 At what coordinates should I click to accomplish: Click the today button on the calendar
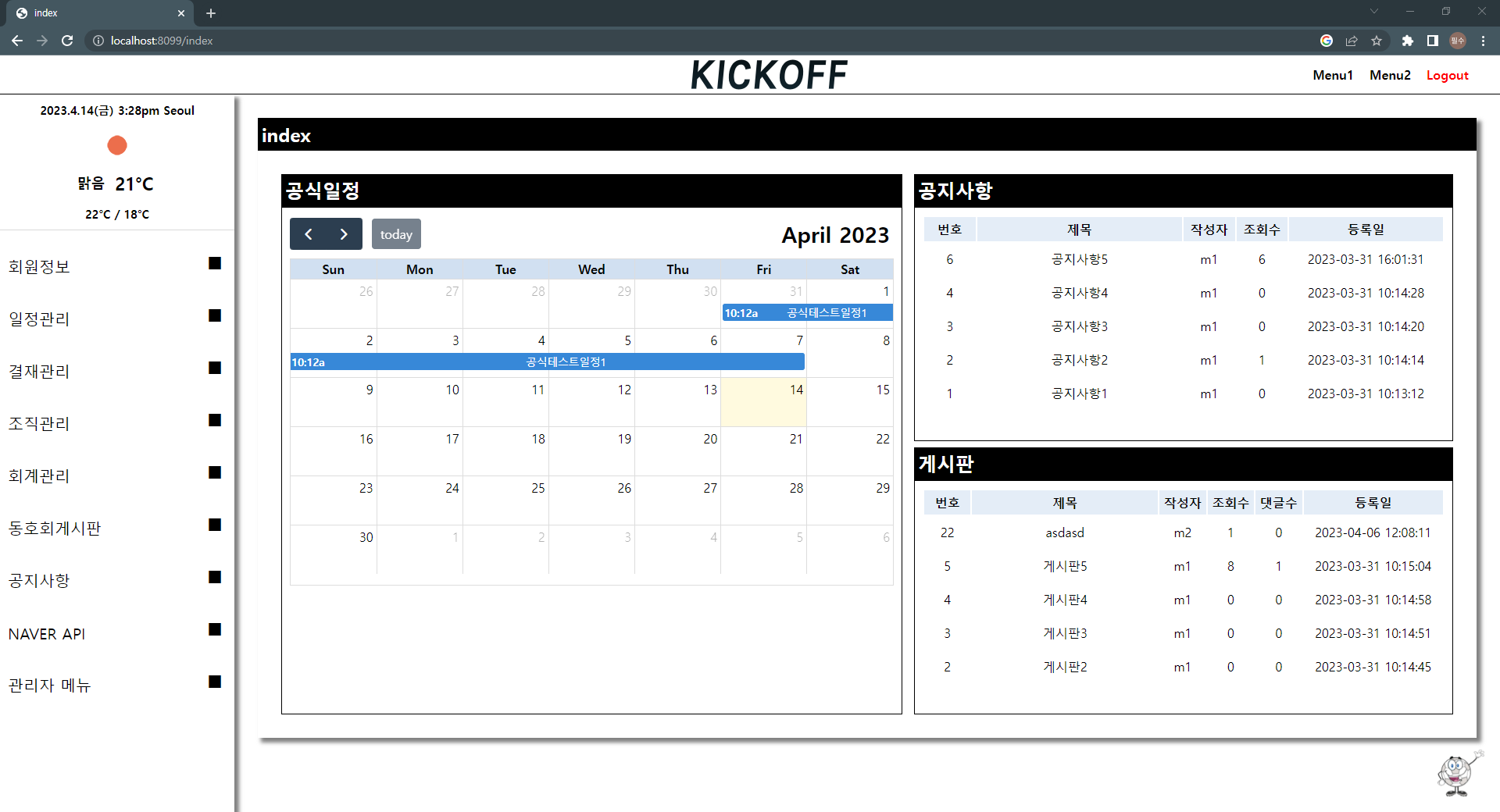coord(396,233)
